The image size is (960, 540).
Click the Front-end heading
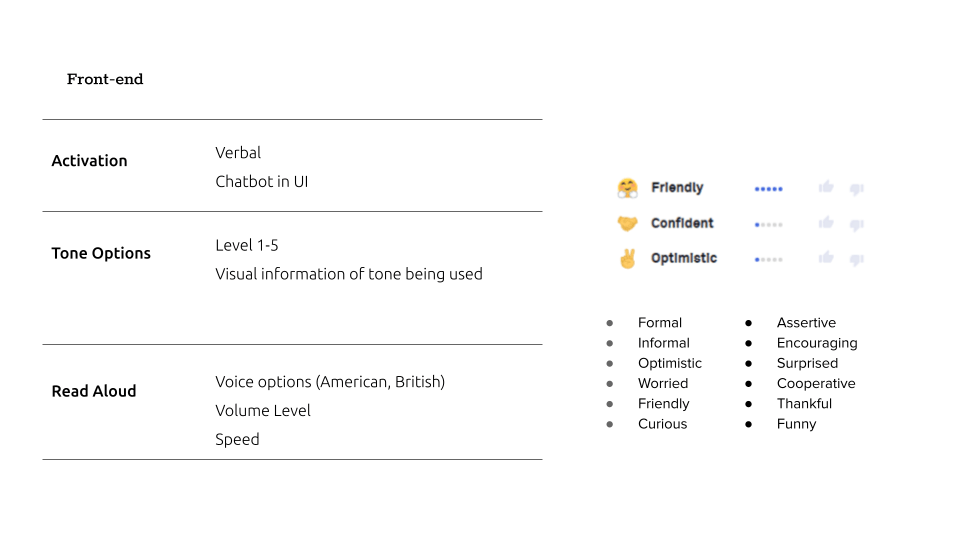pos(105,79)
